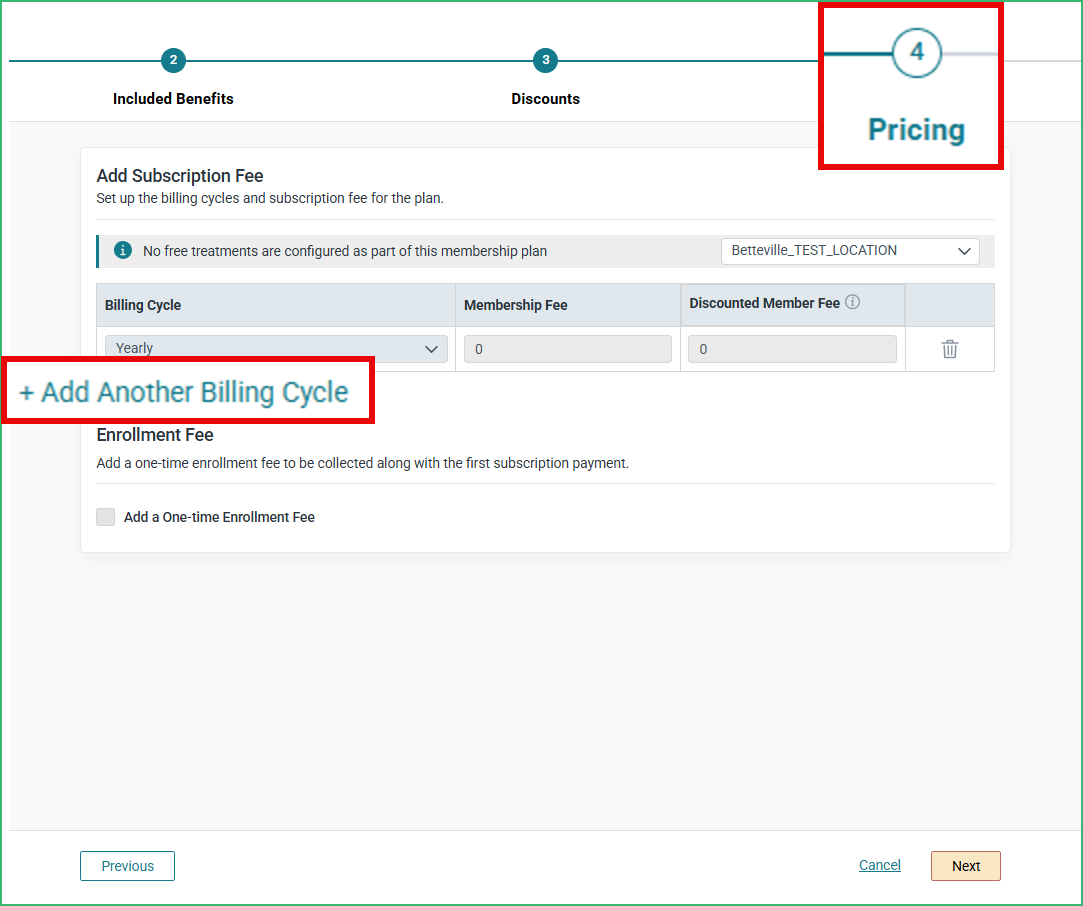Image resolution: width=1083 pixels, height=906 pixels.
Task: Select the Pricing step label
Action: pos(916,128)
